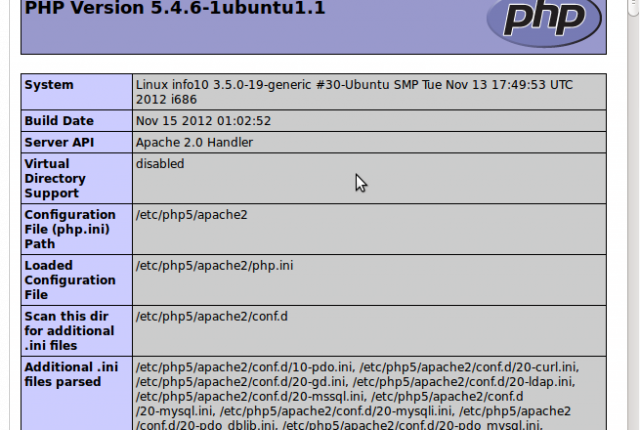Click the vertical scrollbar thumb at top right
The height and width of the screenshot is (430, 640).
634,7
